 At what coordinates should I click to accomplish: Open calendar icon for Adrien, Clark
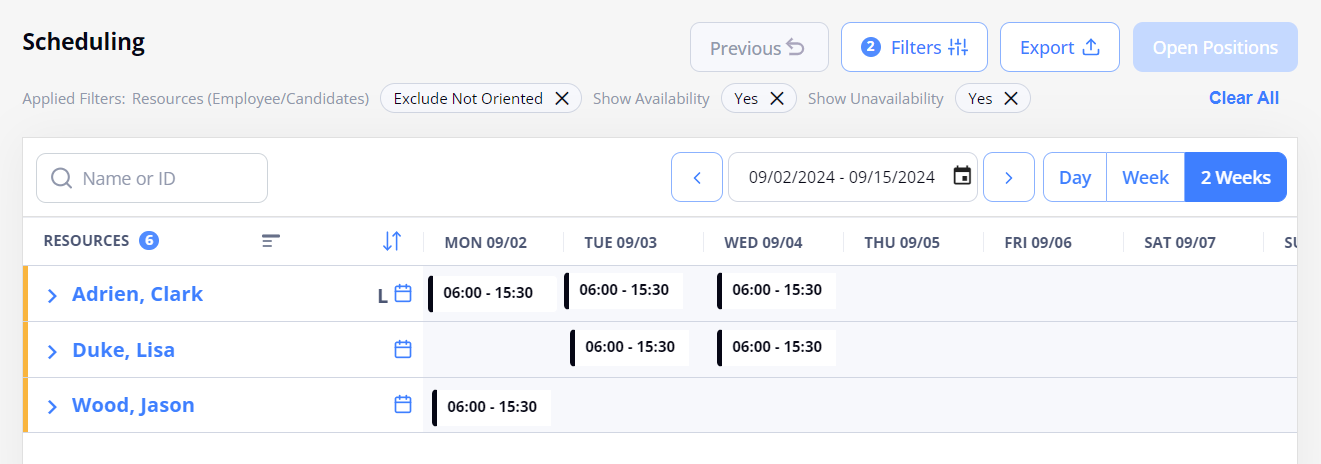(x=403, y=294)
